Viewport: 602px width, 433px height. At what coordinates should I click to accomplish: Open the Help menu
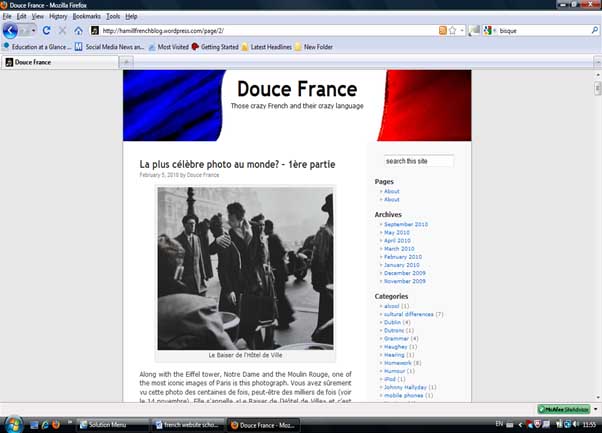tap(131, 16)
